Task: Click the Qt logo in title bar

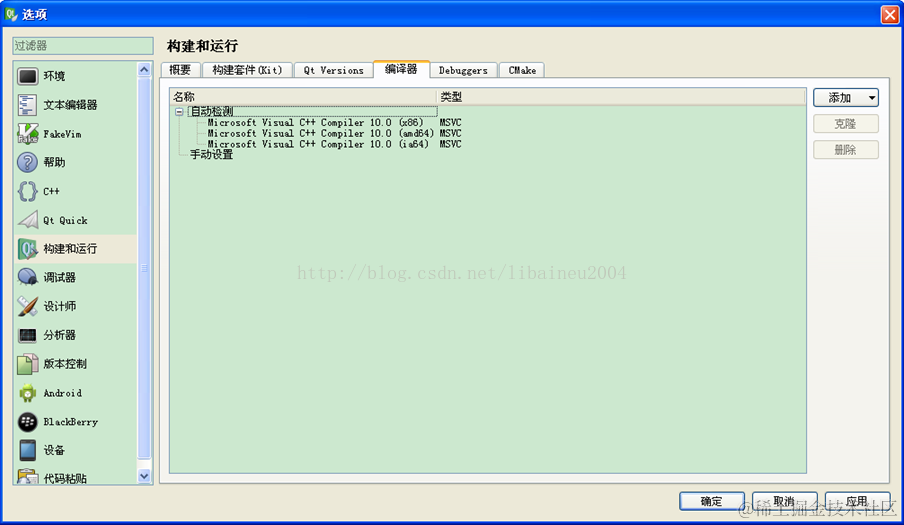Action: [x=11, y=14]
